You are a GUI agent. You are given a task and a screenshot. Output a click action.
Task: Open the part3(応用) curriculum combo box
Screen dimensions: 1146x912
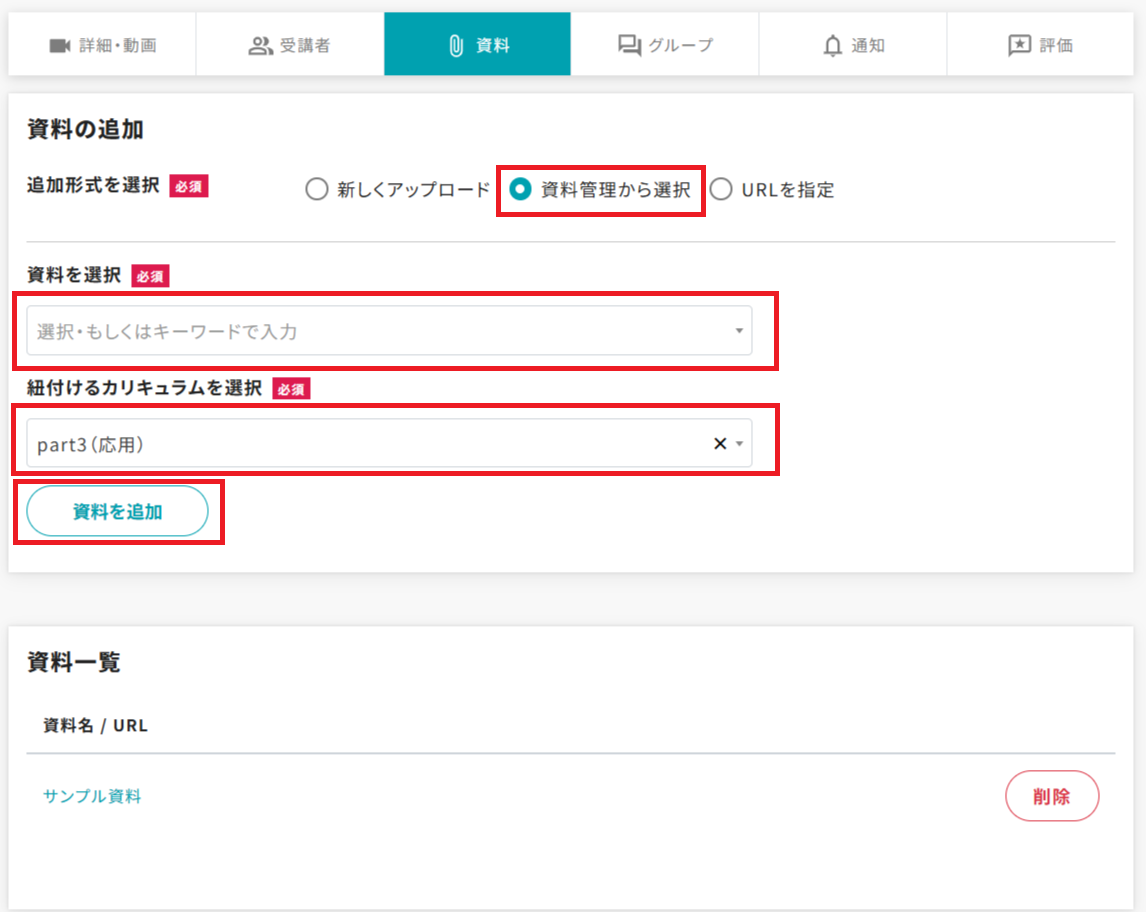[x=360, y=444]
